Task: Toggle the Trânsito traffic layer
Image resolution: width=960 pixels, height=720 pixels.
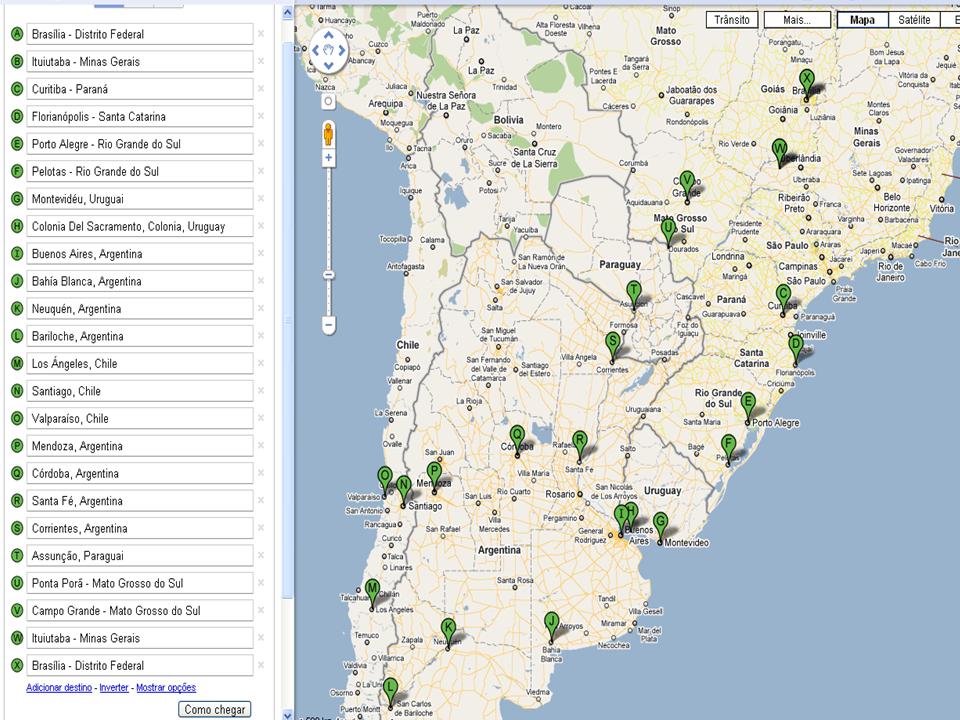Action: point(732,20)
